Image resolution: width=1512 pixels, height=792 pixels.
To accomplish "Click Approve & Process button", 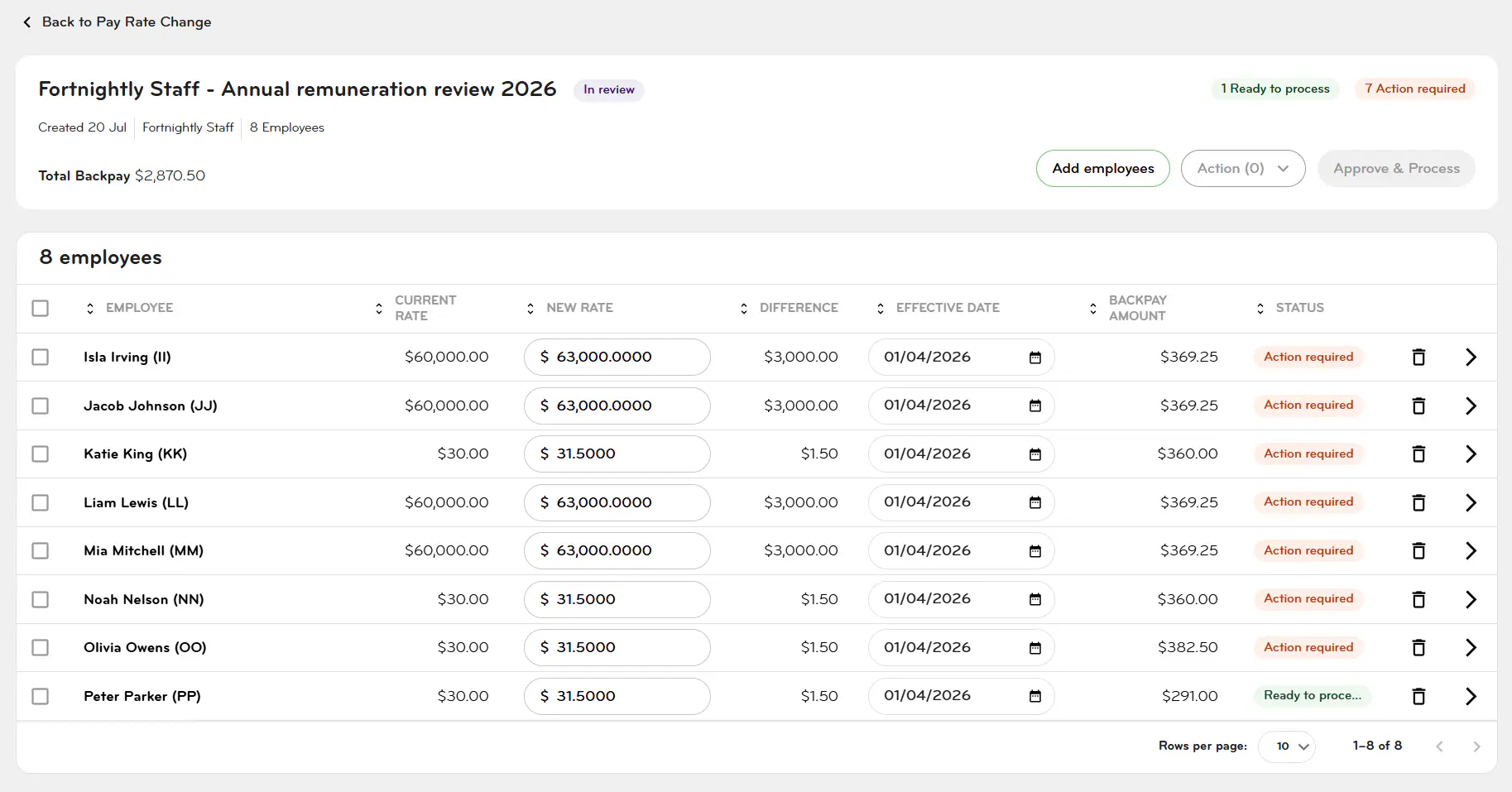I will point(1396,168).
